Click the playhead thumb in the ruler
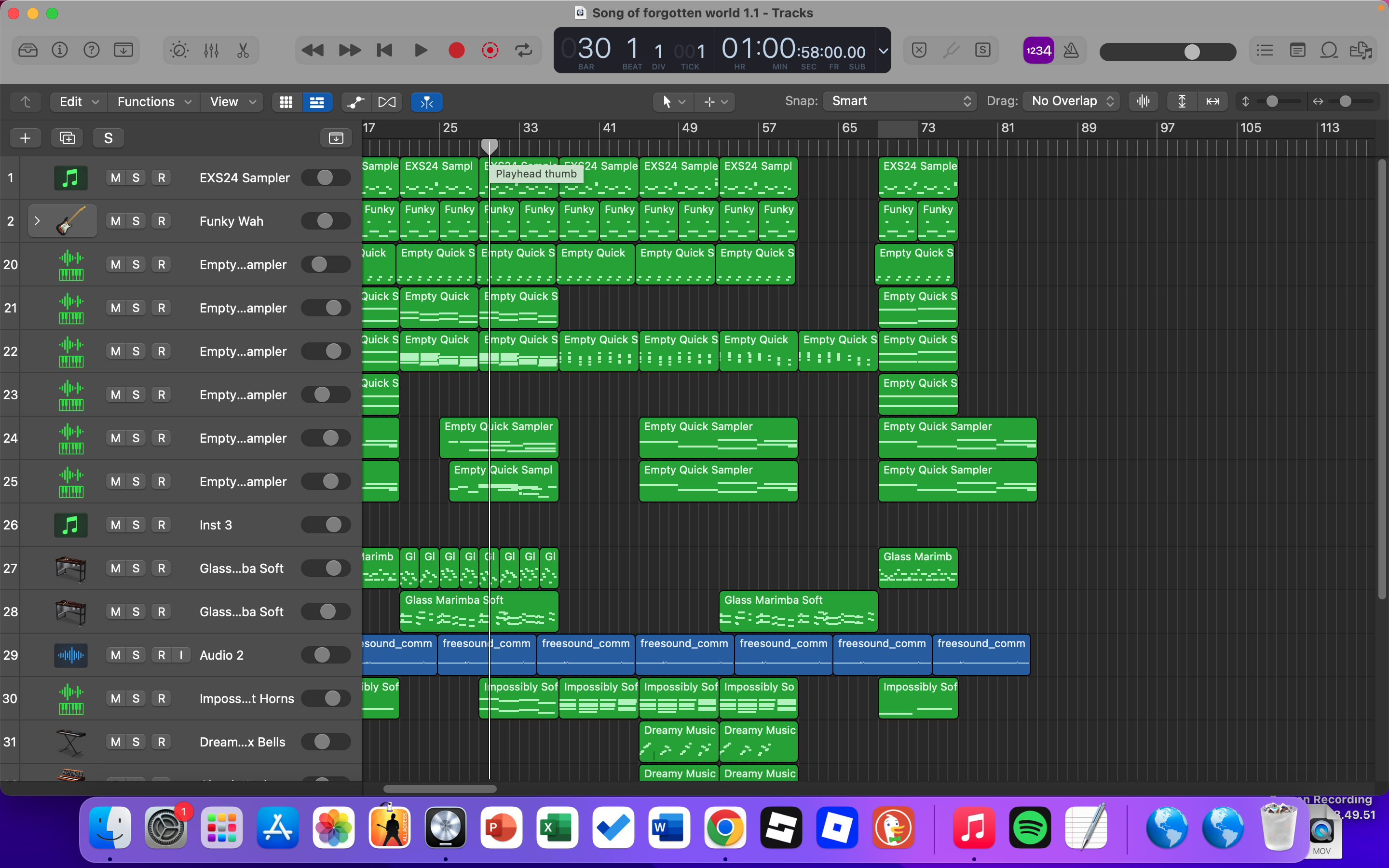 (489, 147)
